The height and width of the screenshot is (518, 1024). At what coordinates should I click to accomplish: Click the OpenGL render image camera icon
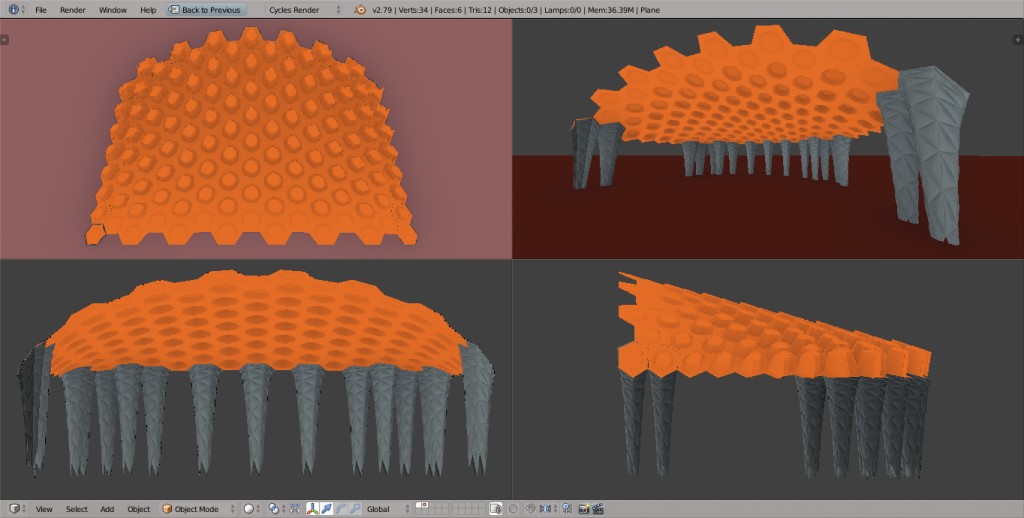(x=583, y=509)
